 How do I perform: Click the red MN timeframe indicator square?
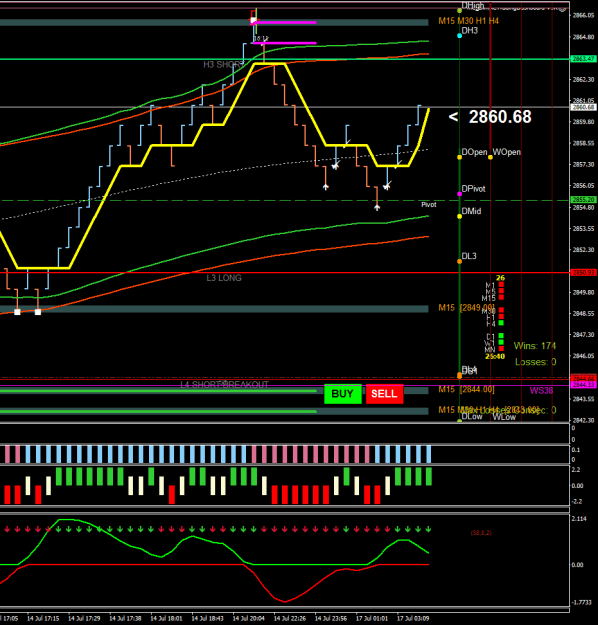[x=501, y=349]
